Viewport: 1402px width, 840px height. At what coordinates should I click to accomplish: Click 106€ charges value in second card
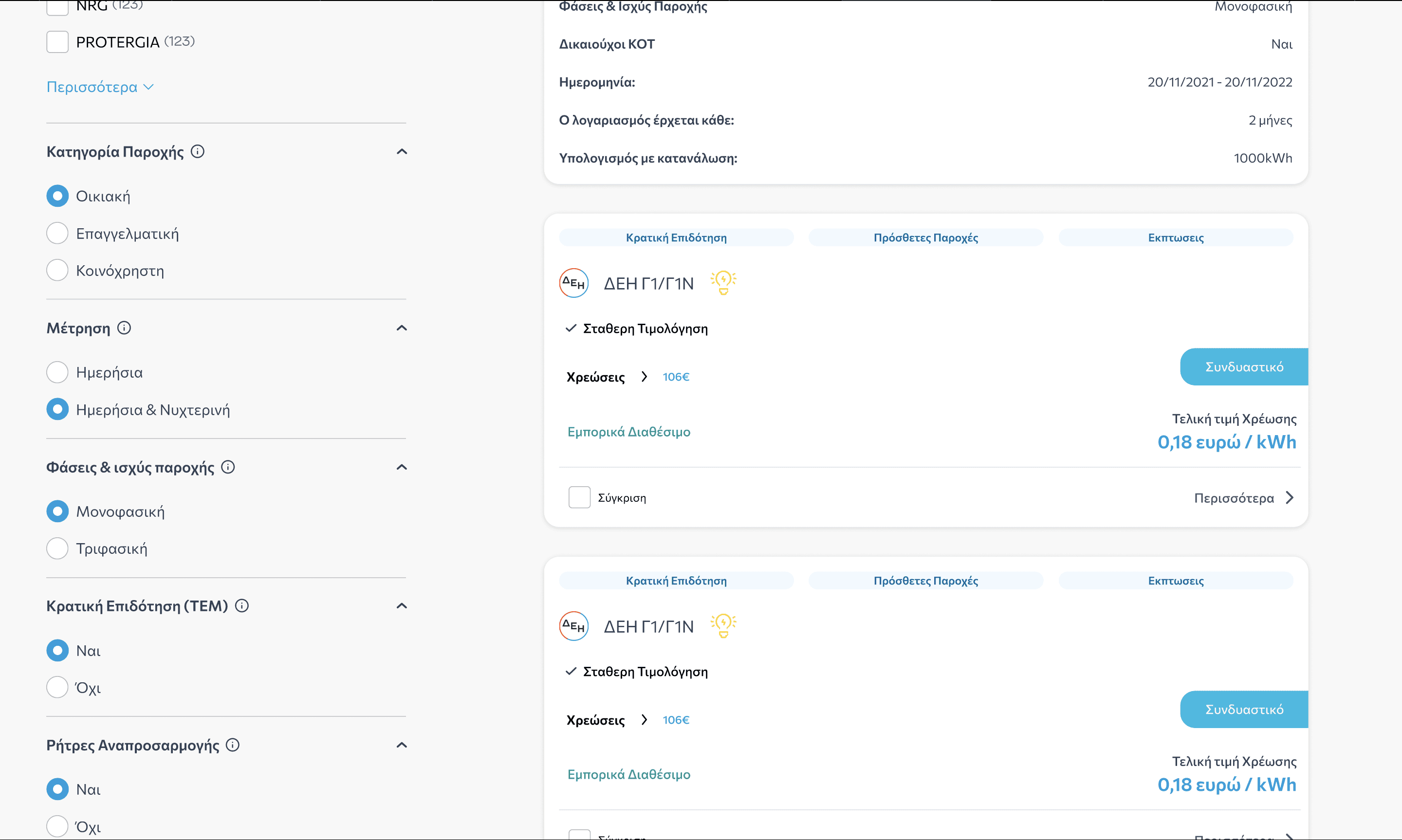(x=676, y=720)
